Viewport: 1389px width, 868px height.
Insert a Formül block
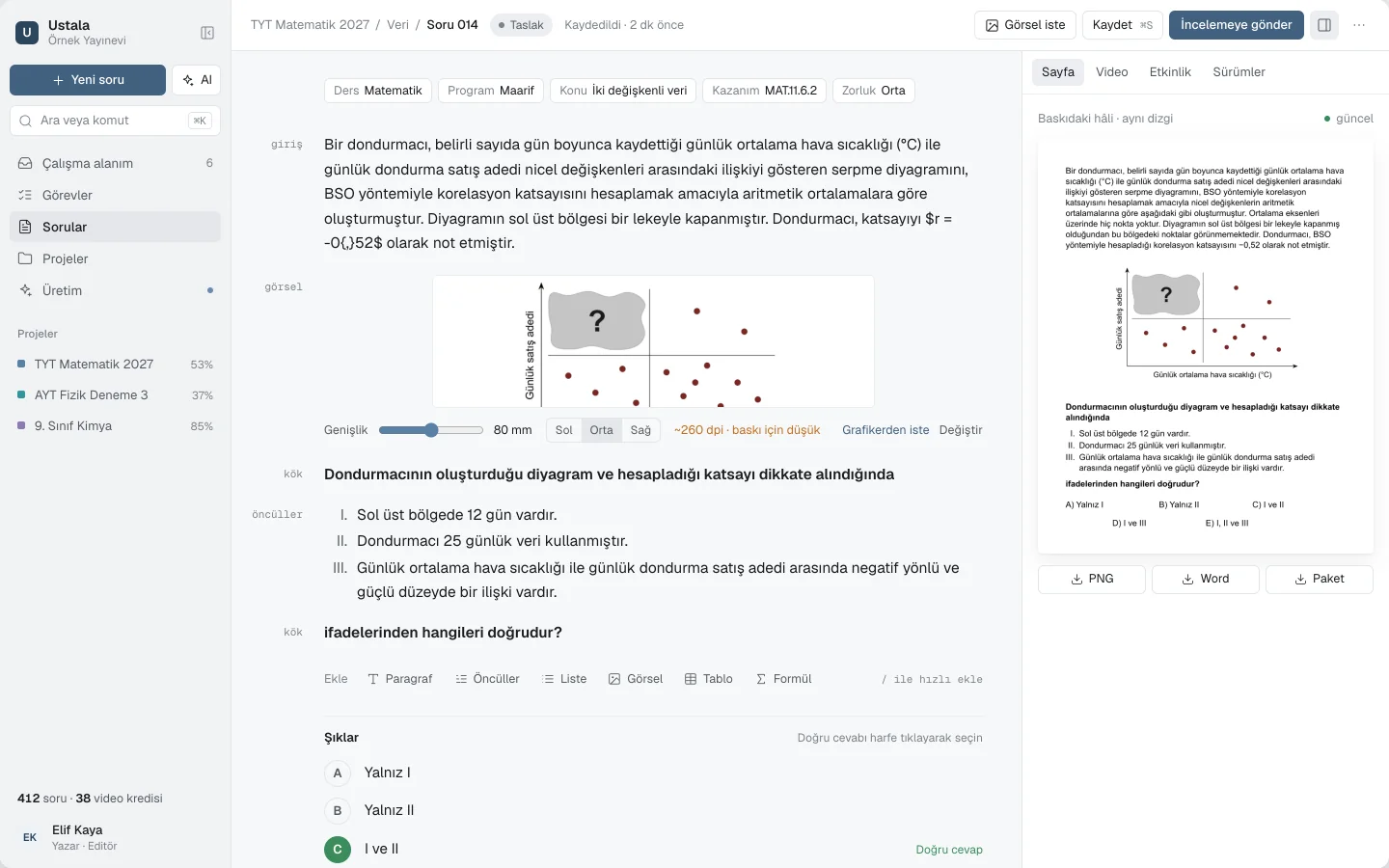(x=783, y=679)
